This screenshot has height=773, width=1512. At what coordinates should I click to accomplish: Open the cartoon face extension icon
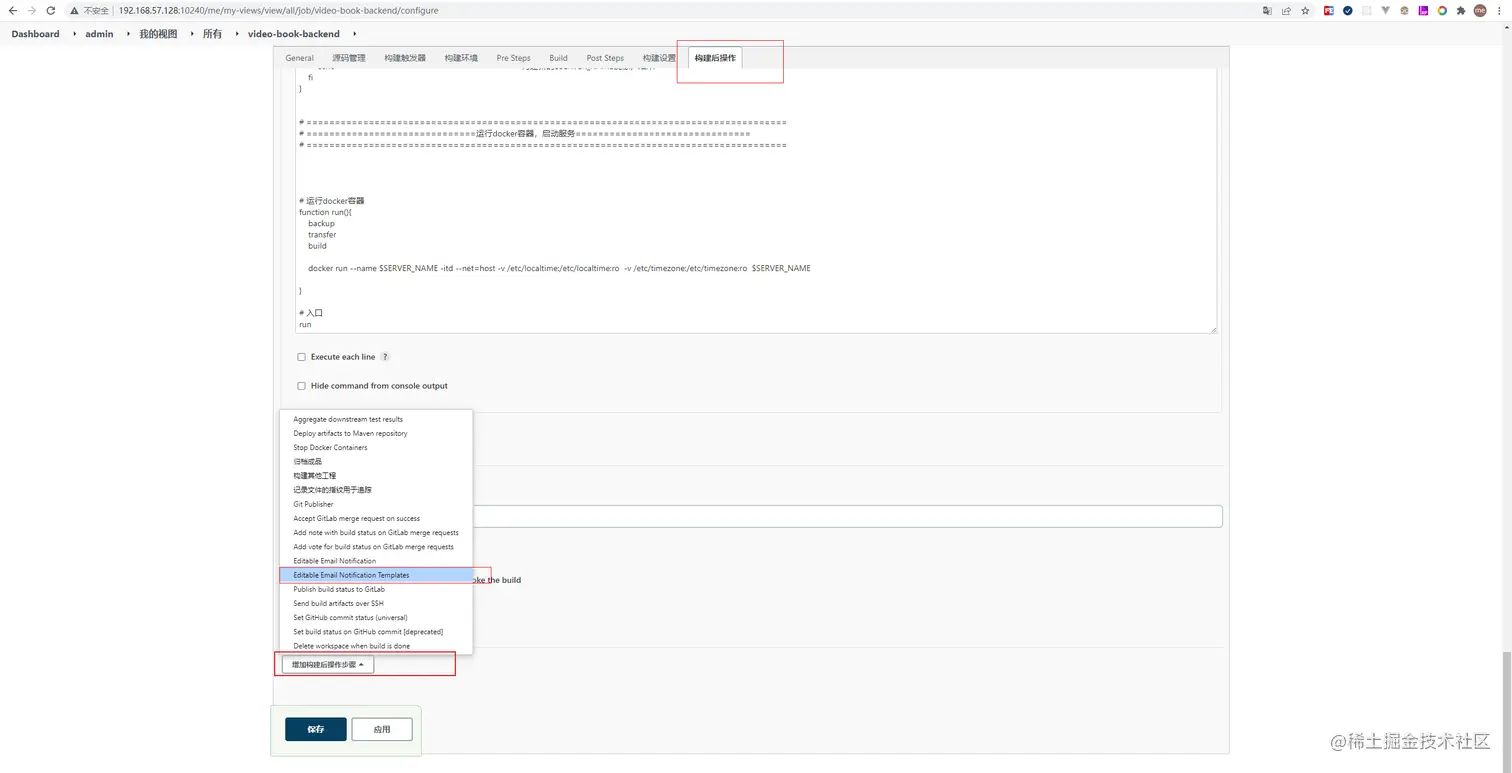click(1405, 10)
